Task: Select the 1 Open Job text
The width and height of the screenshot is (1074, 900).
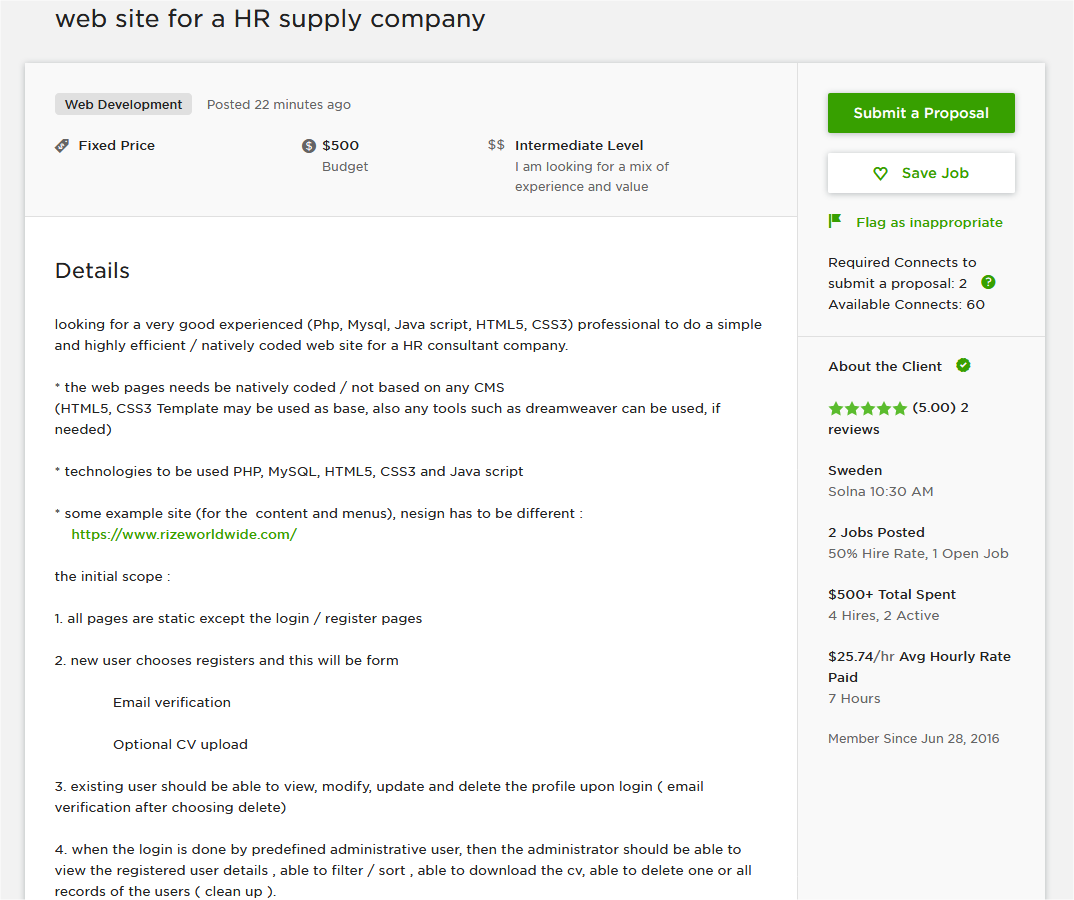Action: point(971,553)
